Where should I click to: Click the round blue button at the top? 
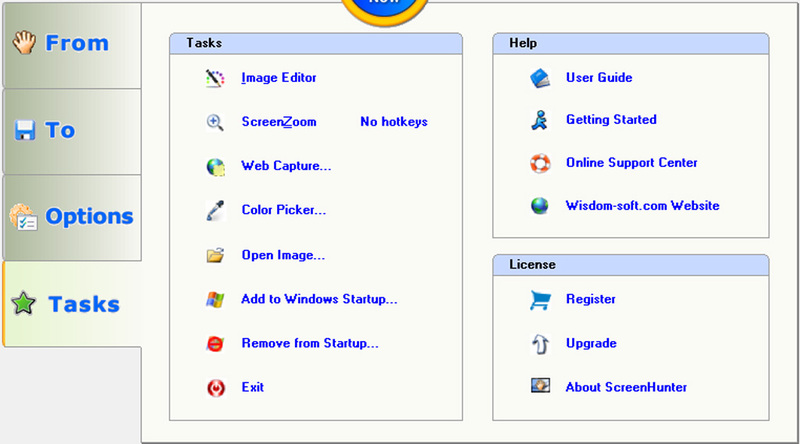pos(384,10)
